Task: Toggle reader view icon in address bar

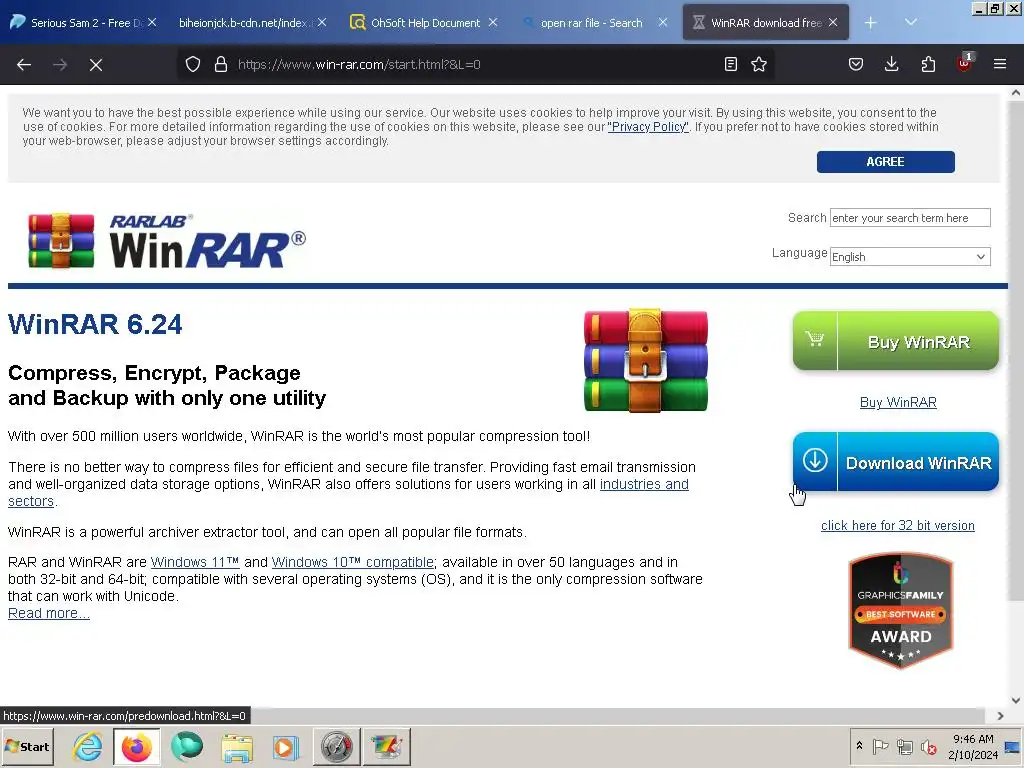Action: tap(731, 64)
